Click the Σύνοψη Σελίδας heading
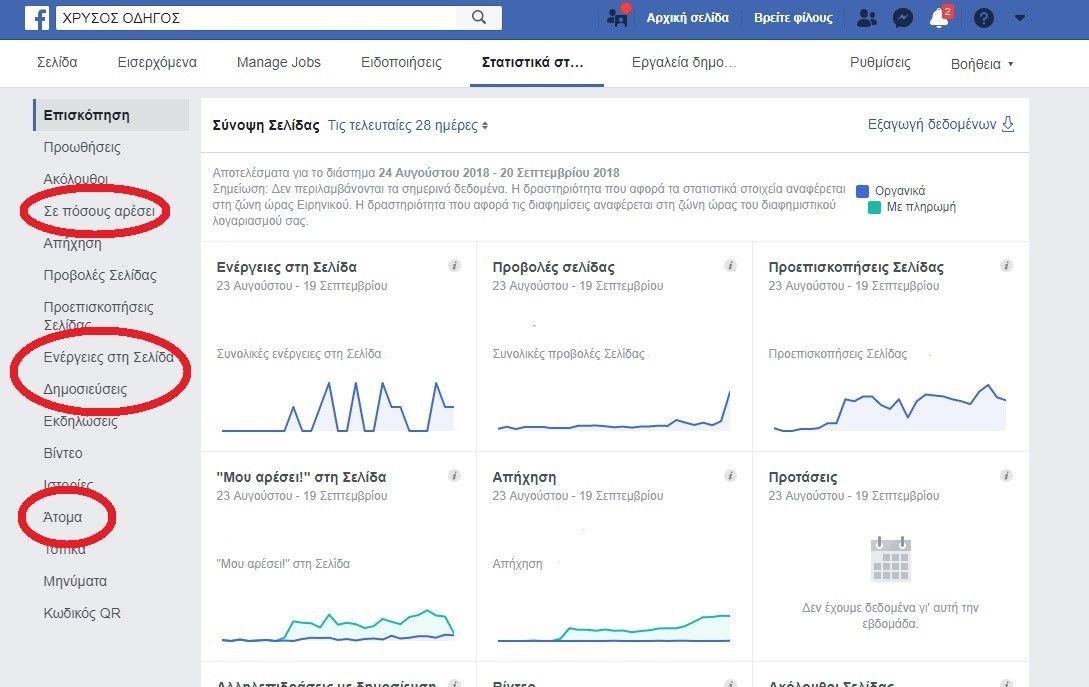1089x687 pixels. (x=266, y=126)
